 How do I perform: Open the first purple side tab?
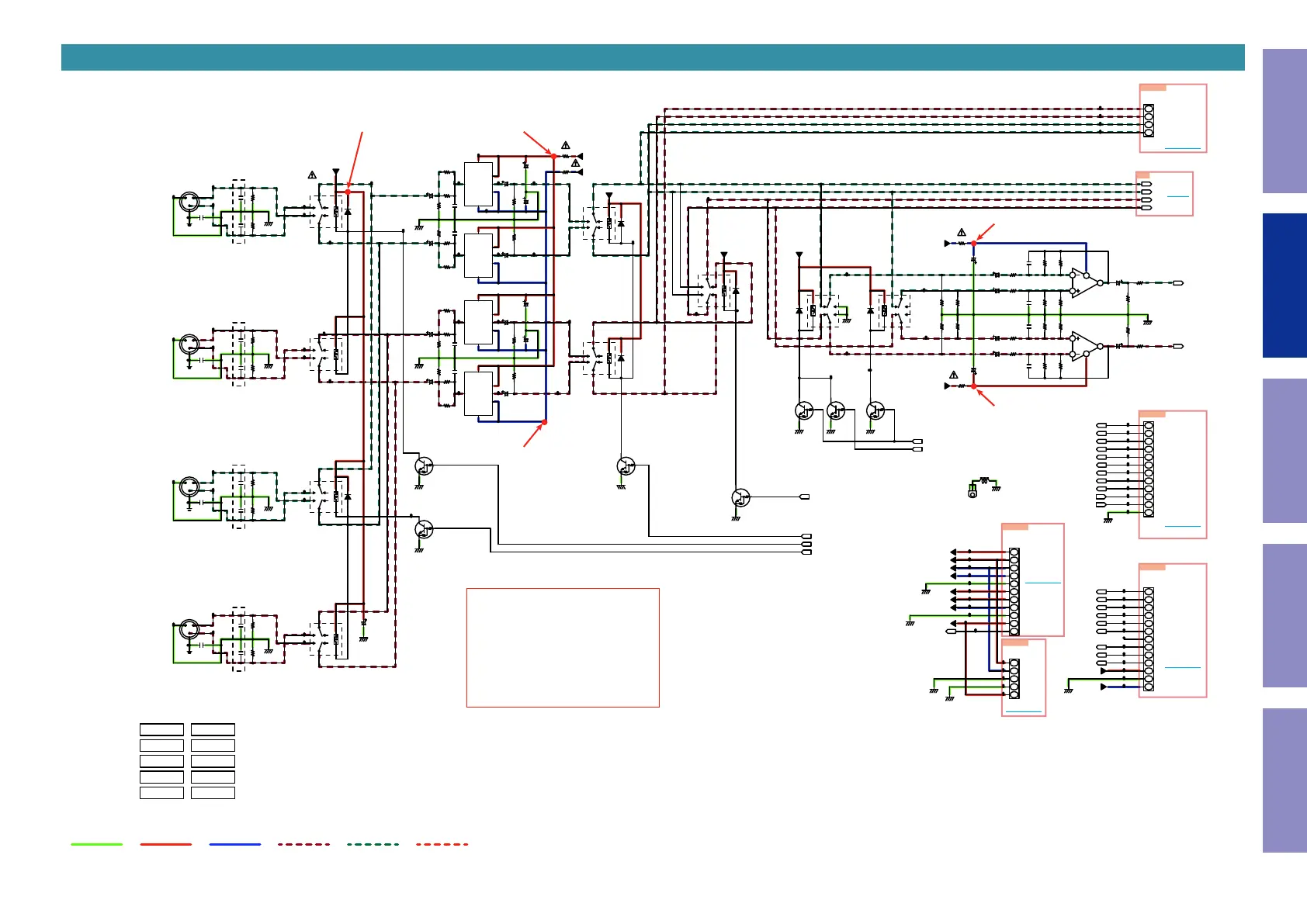1284,121
